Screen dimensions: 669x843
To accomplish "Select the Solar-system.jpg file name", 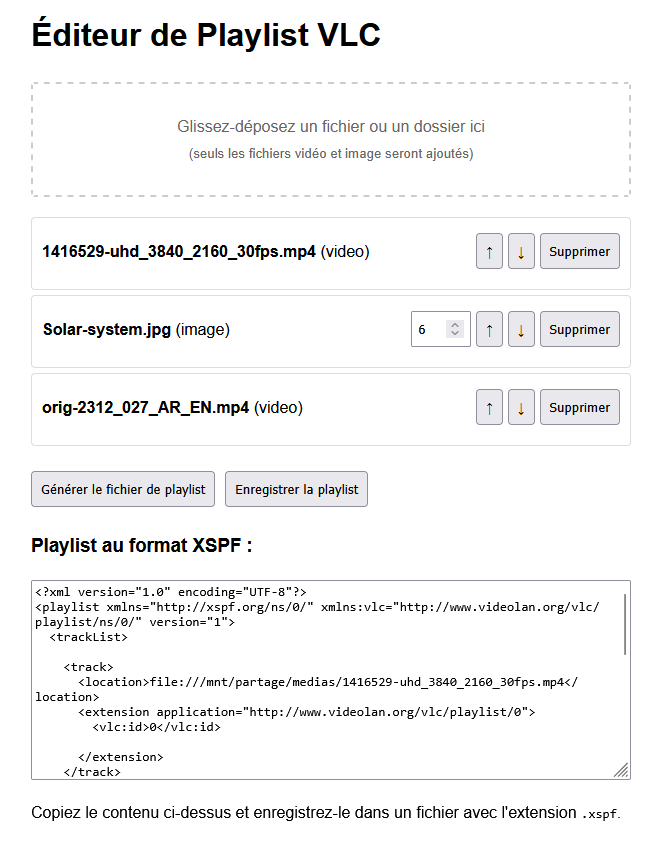I will (x=107, y=330).
